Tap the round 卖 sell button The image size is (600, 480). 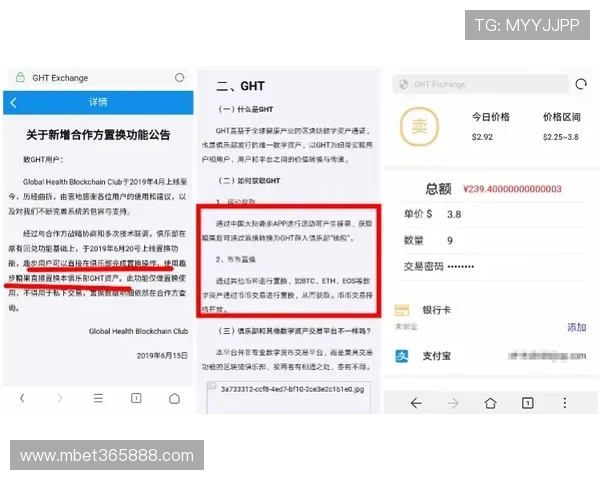coord(419,127)
